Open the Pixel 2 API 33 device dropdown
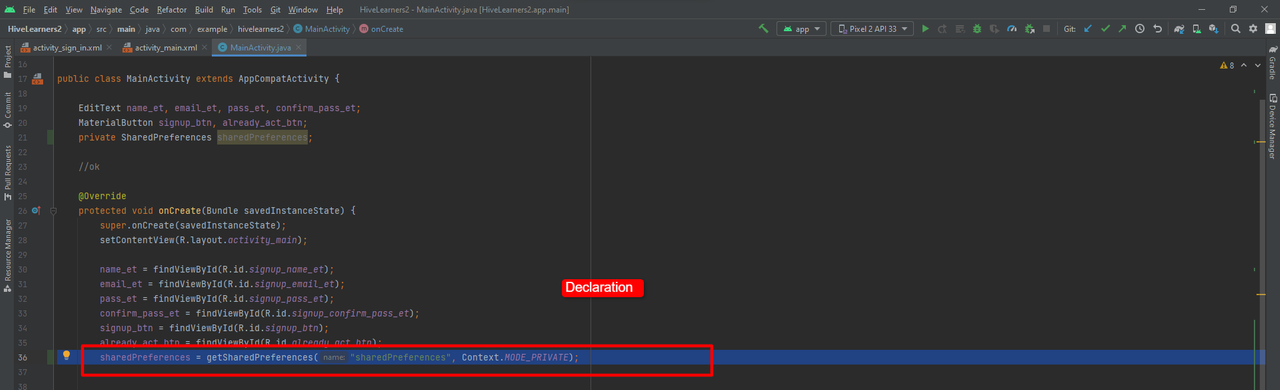Image resolution: width=1280 pixels, height=390 pixels. [872, 29]
